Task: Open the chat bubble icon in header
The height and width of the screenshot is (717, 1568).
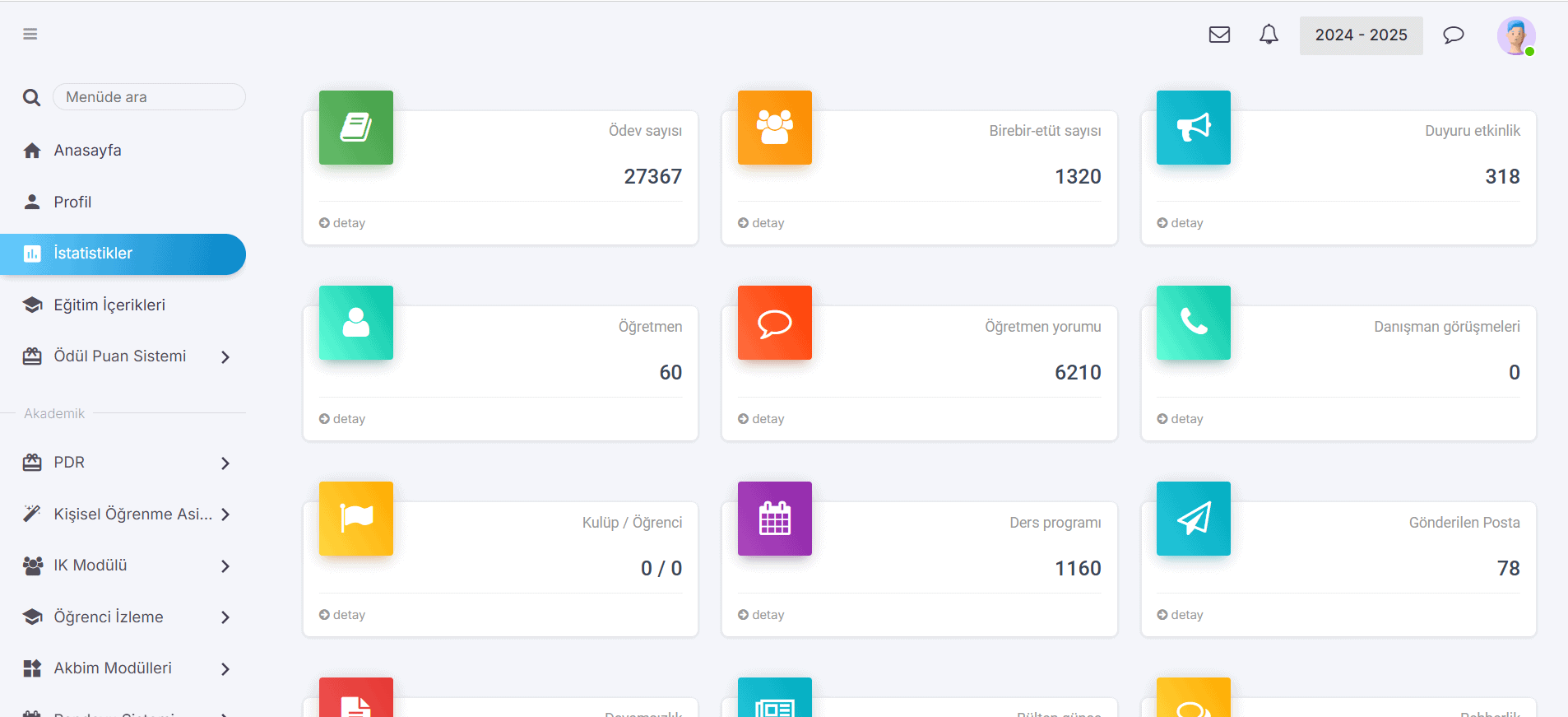Action: coord(1454,35)
